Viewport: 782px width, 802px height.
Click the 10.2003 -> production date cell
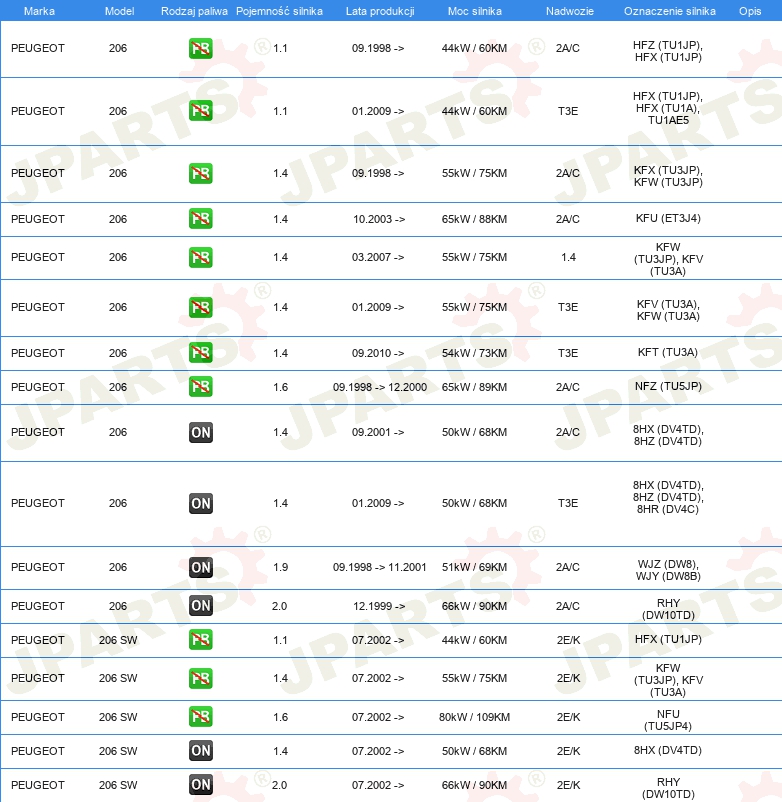tap(379, 219)
